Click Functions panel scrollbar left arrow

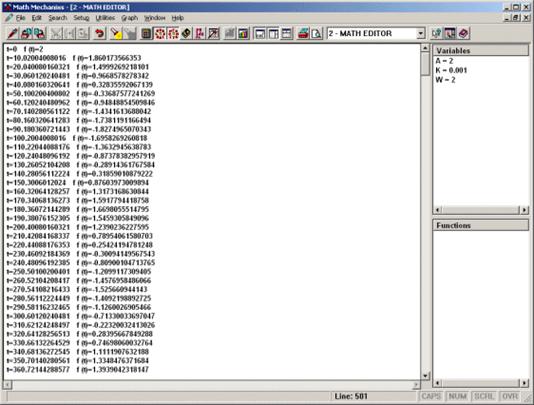438,383
